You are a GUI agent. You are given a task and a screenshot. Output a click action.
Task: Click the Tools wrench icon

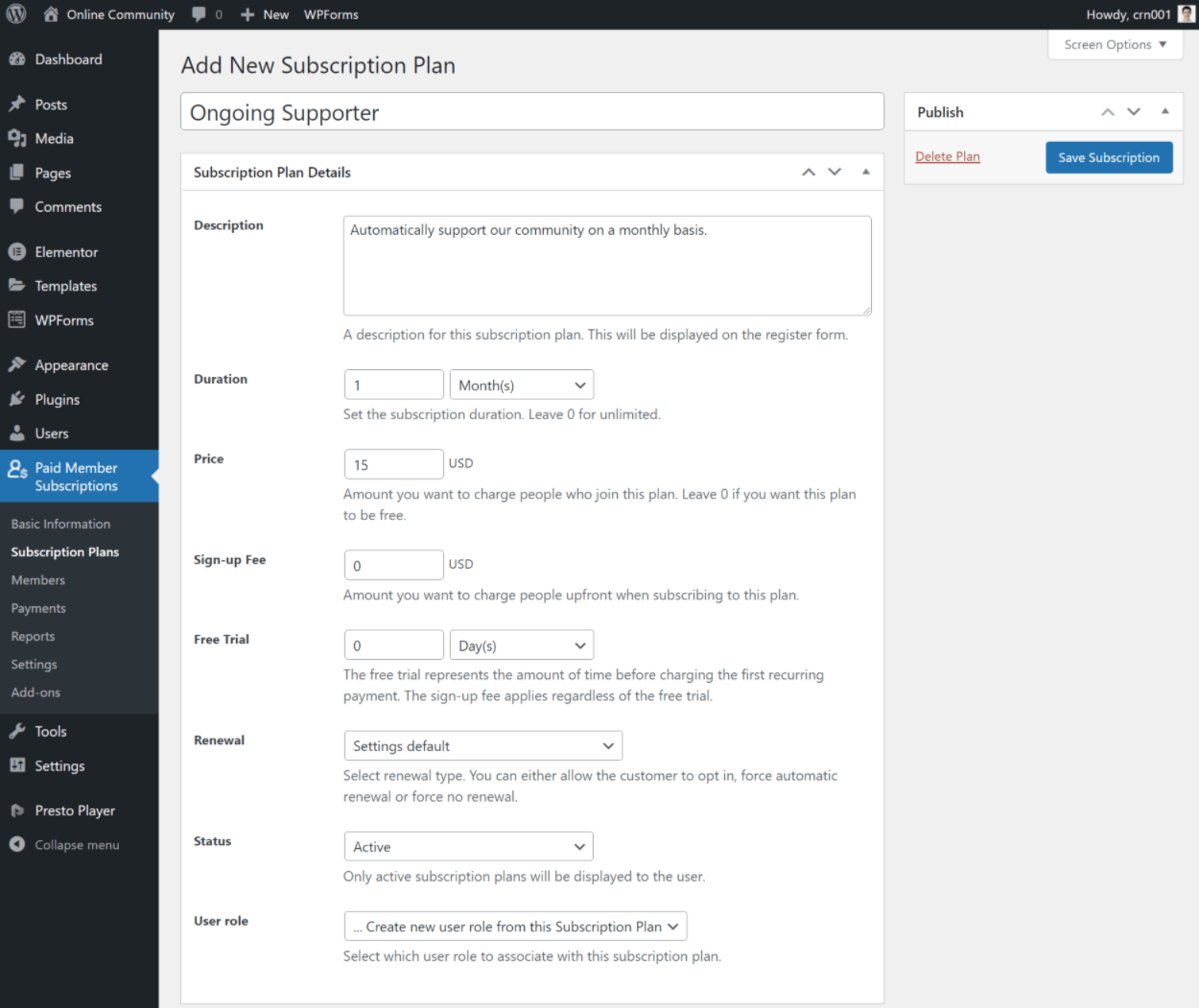(x=17, y=731)
